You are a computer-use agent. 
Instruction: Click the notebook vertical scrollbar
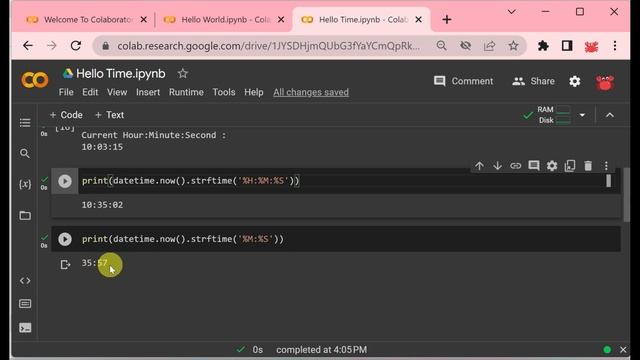pos(627,195)
